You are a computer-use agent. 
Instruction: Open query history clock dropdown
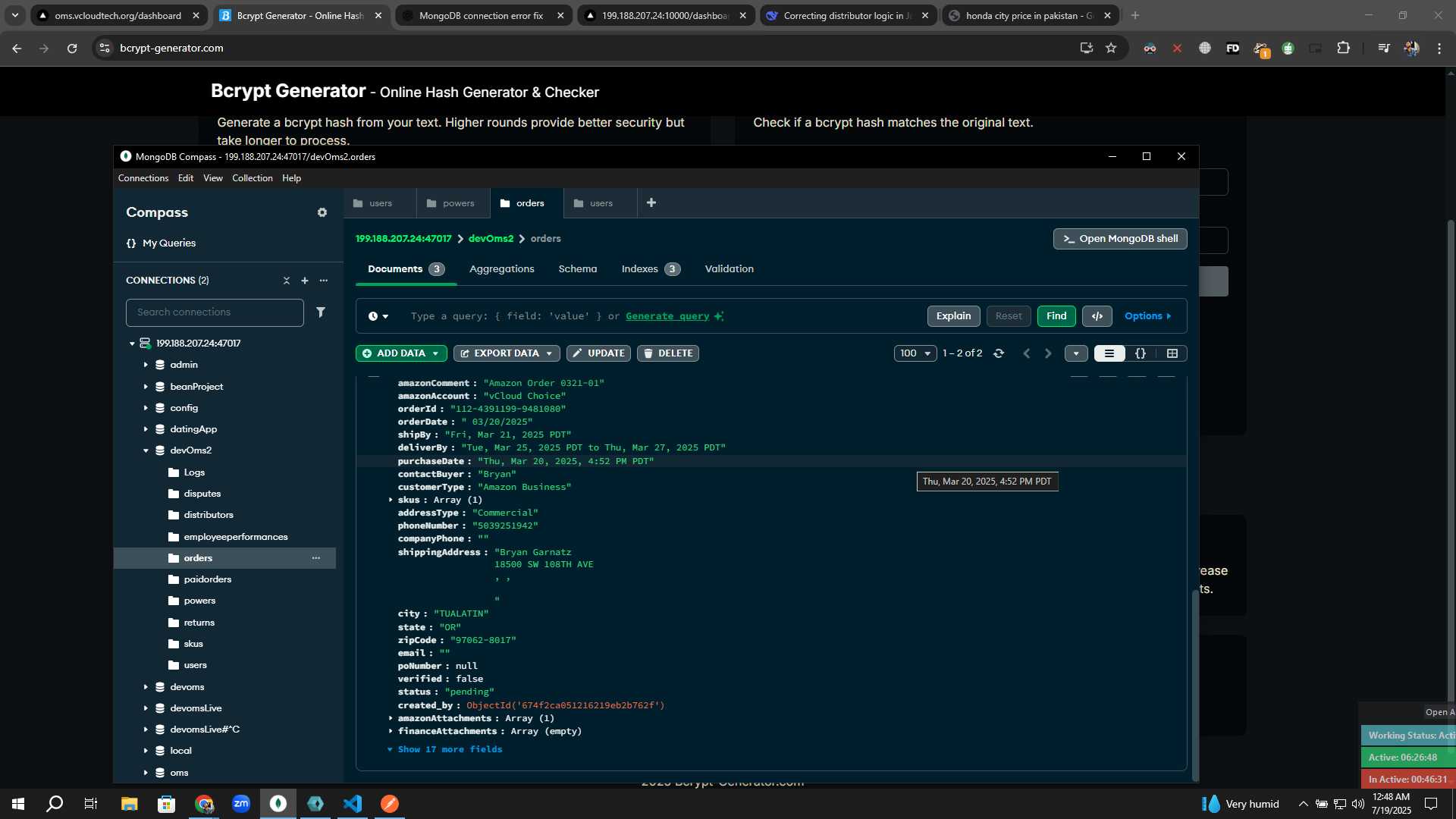(x=378, y=316)
